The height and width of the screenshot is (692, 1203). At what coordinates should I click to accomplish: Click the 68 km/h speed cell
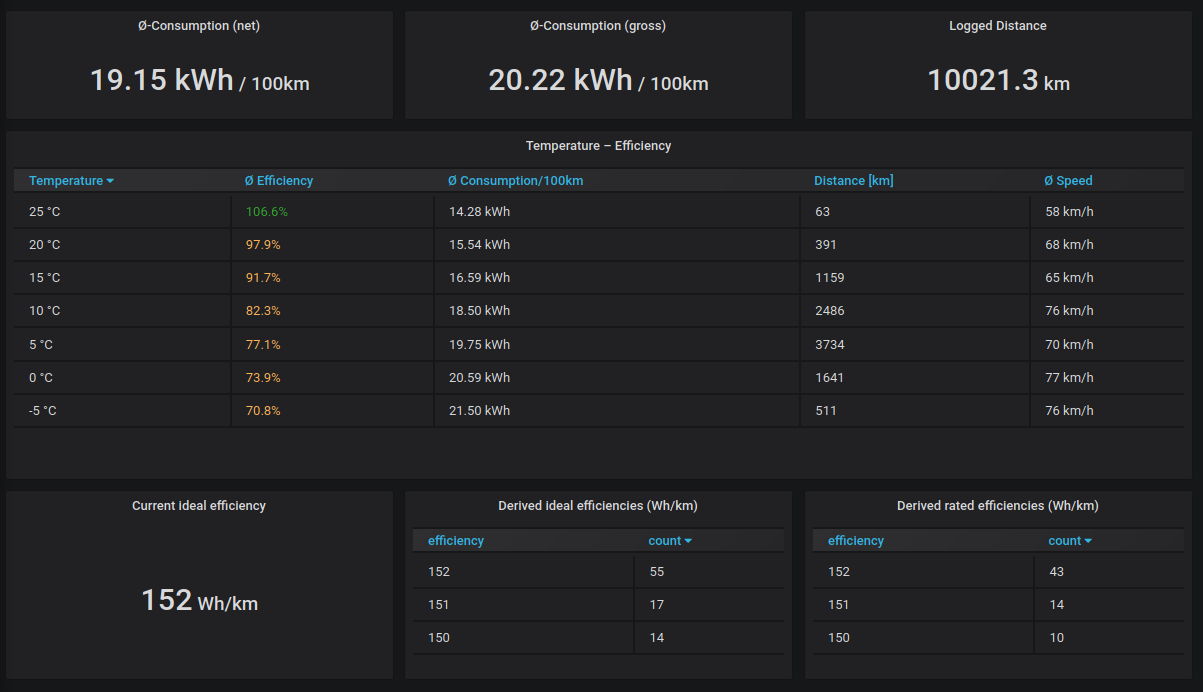(1107, 245)
